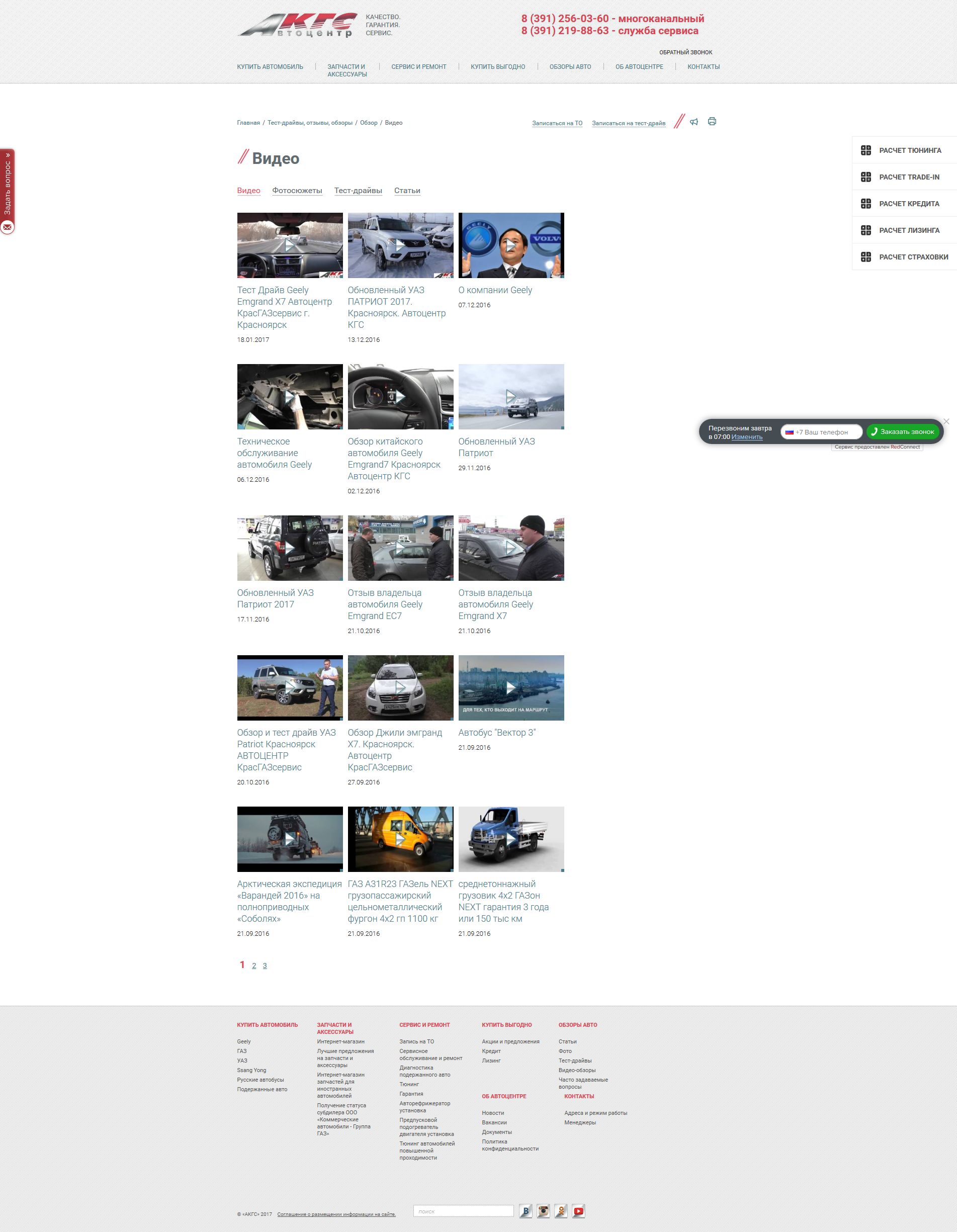Image resolution: width=957 pixels, height=1232 pixels.
Task: Click the АКГС Автоцентр logo
Action: pyautogui.click(x=297, y=25)
